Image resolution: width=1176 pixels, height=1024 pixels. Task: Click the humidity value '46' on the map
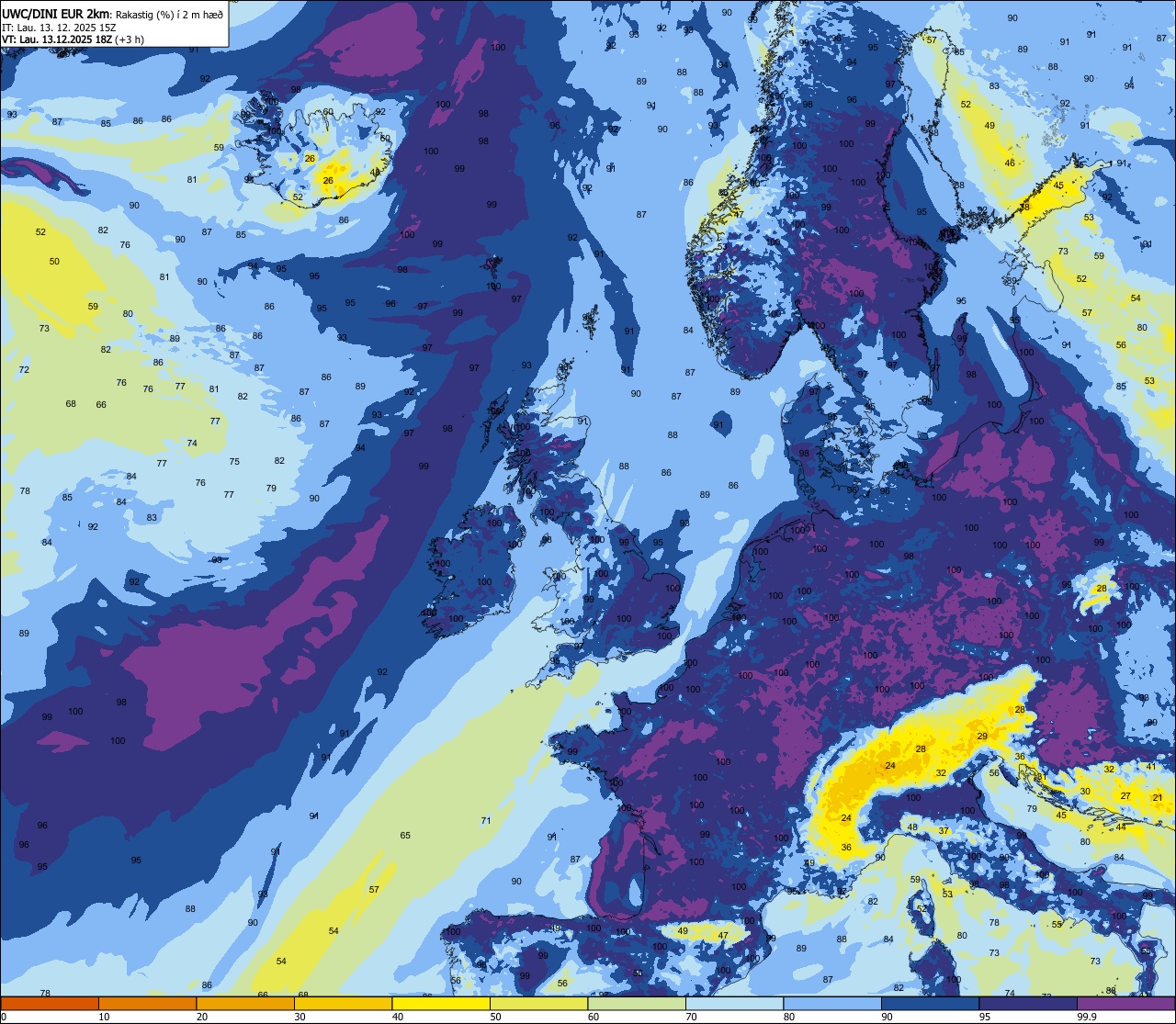(1010, 163)
